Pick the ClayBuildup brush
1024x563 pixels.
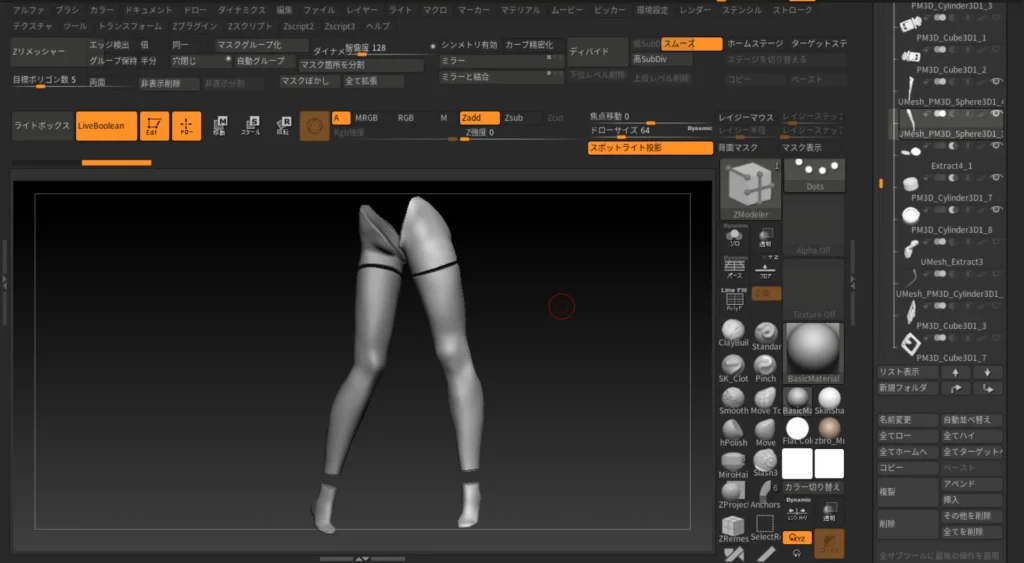(x=733, y=332)
